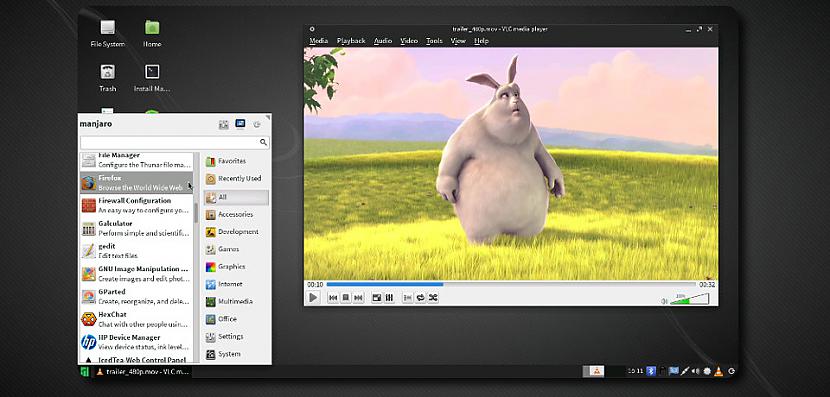
Task: Select the Multimedia category
Action: pos(237,302)
